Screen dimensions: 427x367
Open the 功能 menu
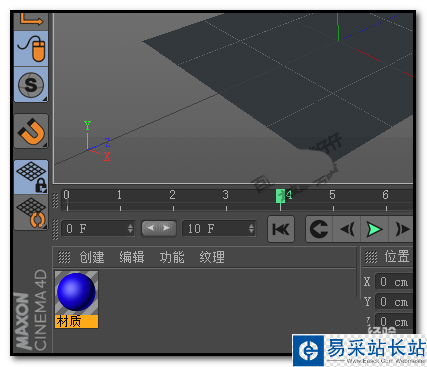point(172,257)
